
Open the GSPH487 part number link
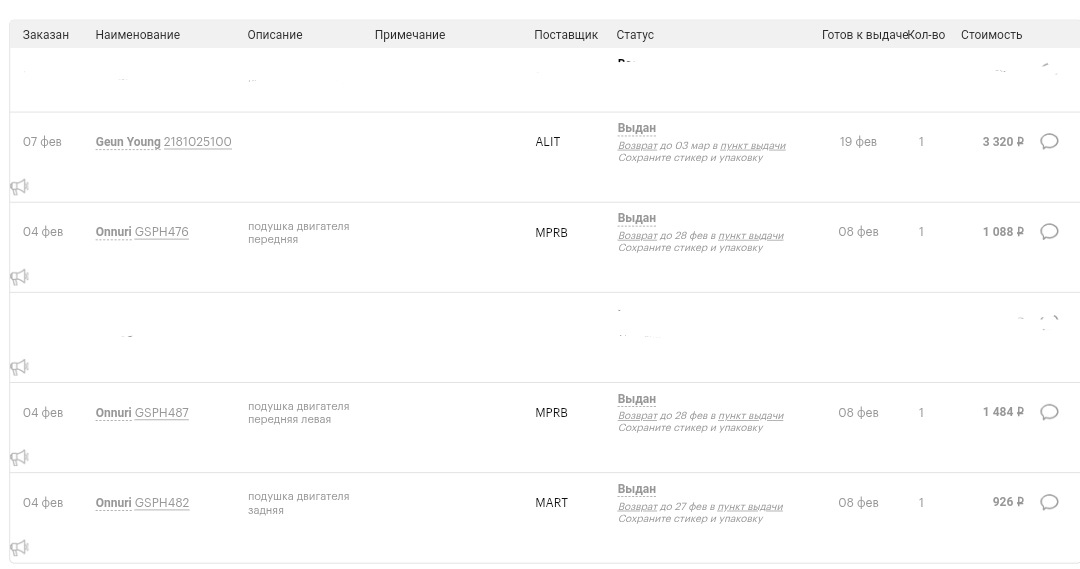tap(161, 413)
